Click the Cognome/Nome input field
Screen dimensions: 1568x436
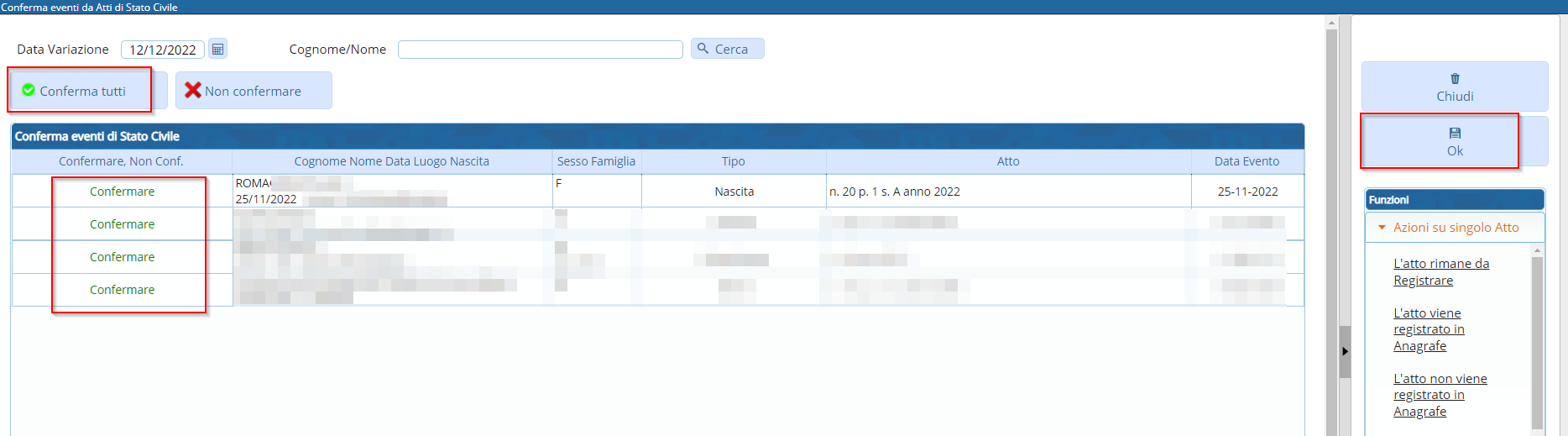(540, 50)
